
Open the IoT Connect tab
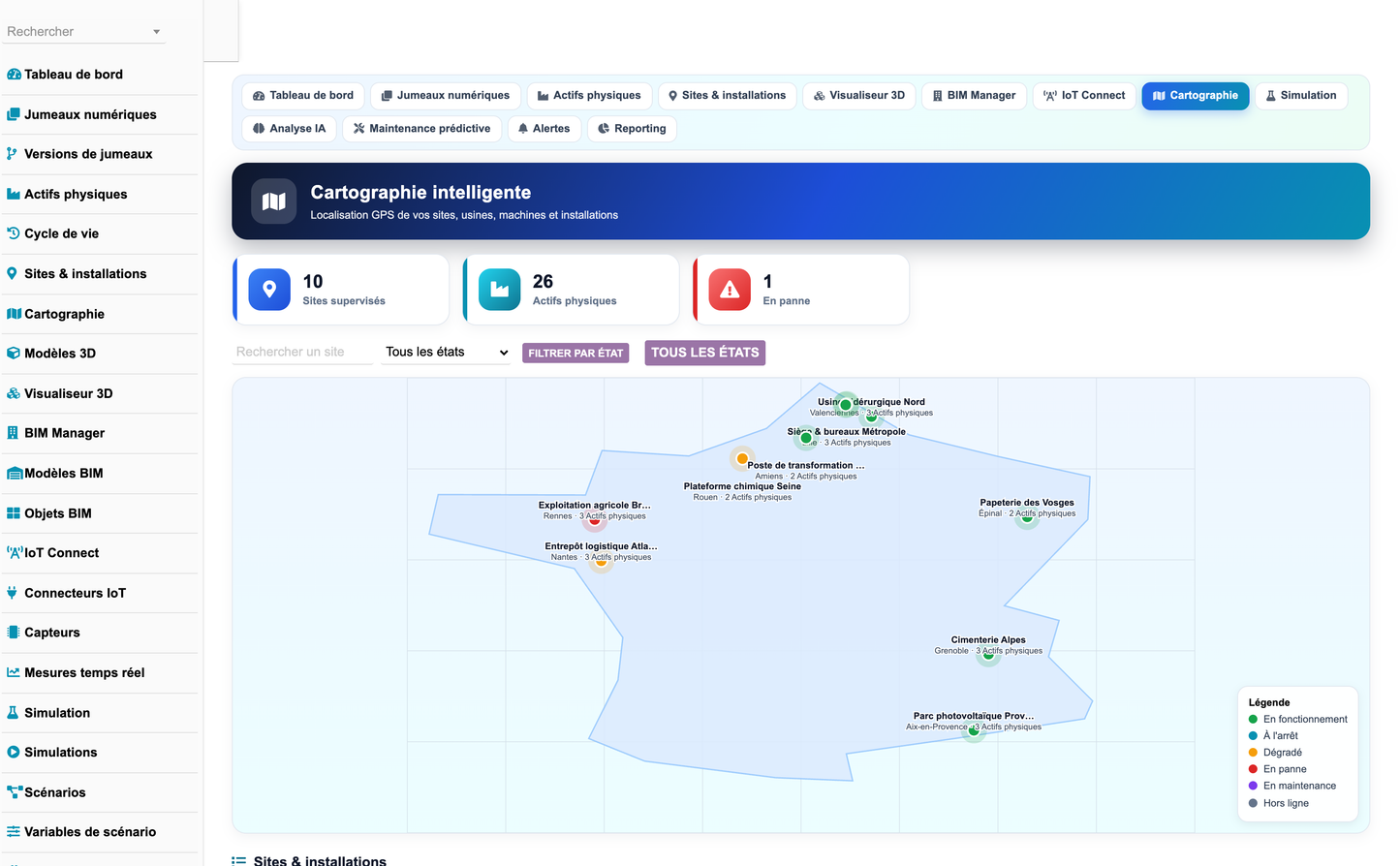coord(1084,96)
